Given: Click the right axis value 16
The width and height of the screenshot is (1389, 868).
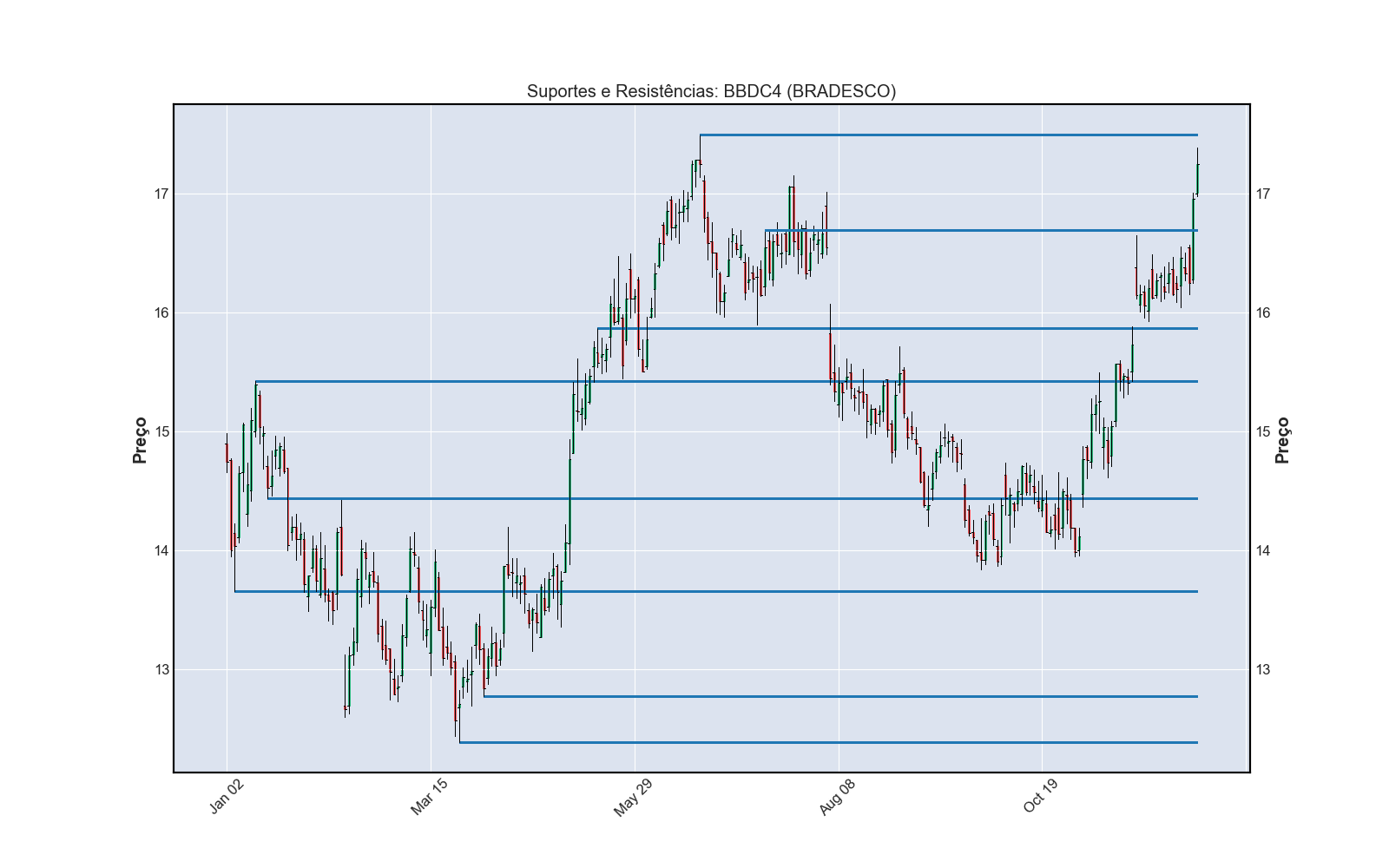Looking at the screenshot, I should [1263, 313].
